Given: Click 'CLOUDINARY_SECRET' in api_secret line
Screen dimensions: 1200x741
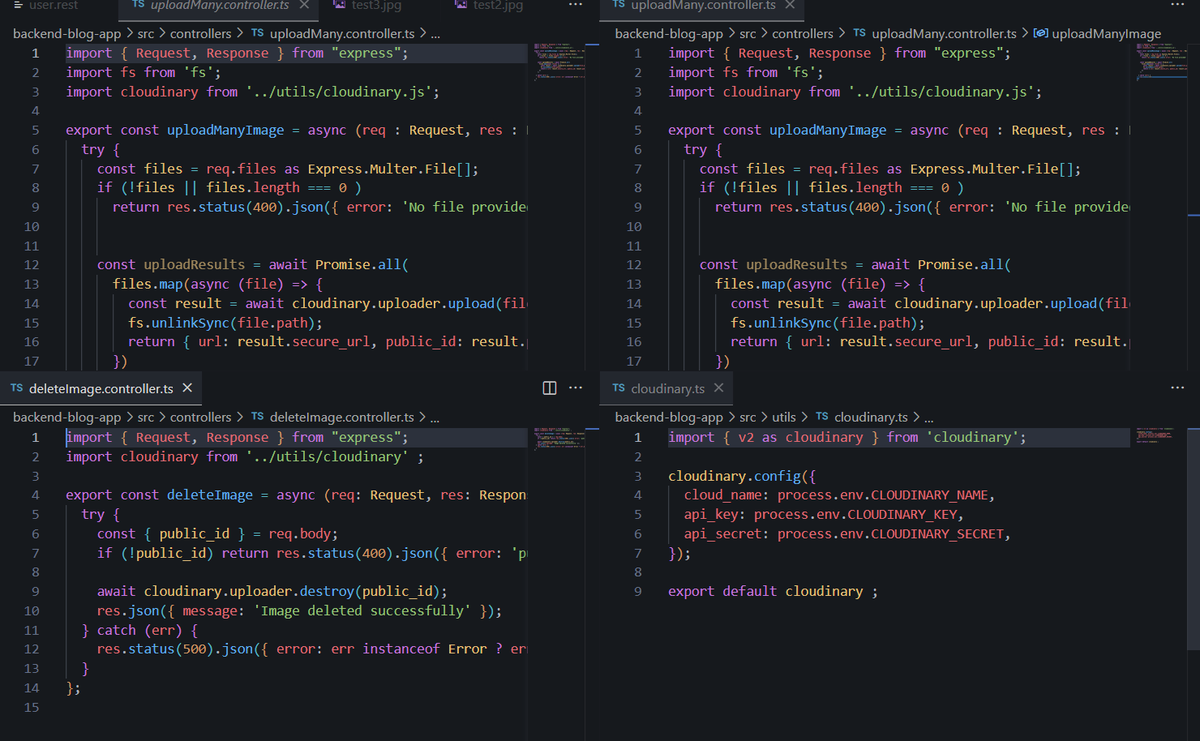Looking at the screenshot, I should point(937,534).
